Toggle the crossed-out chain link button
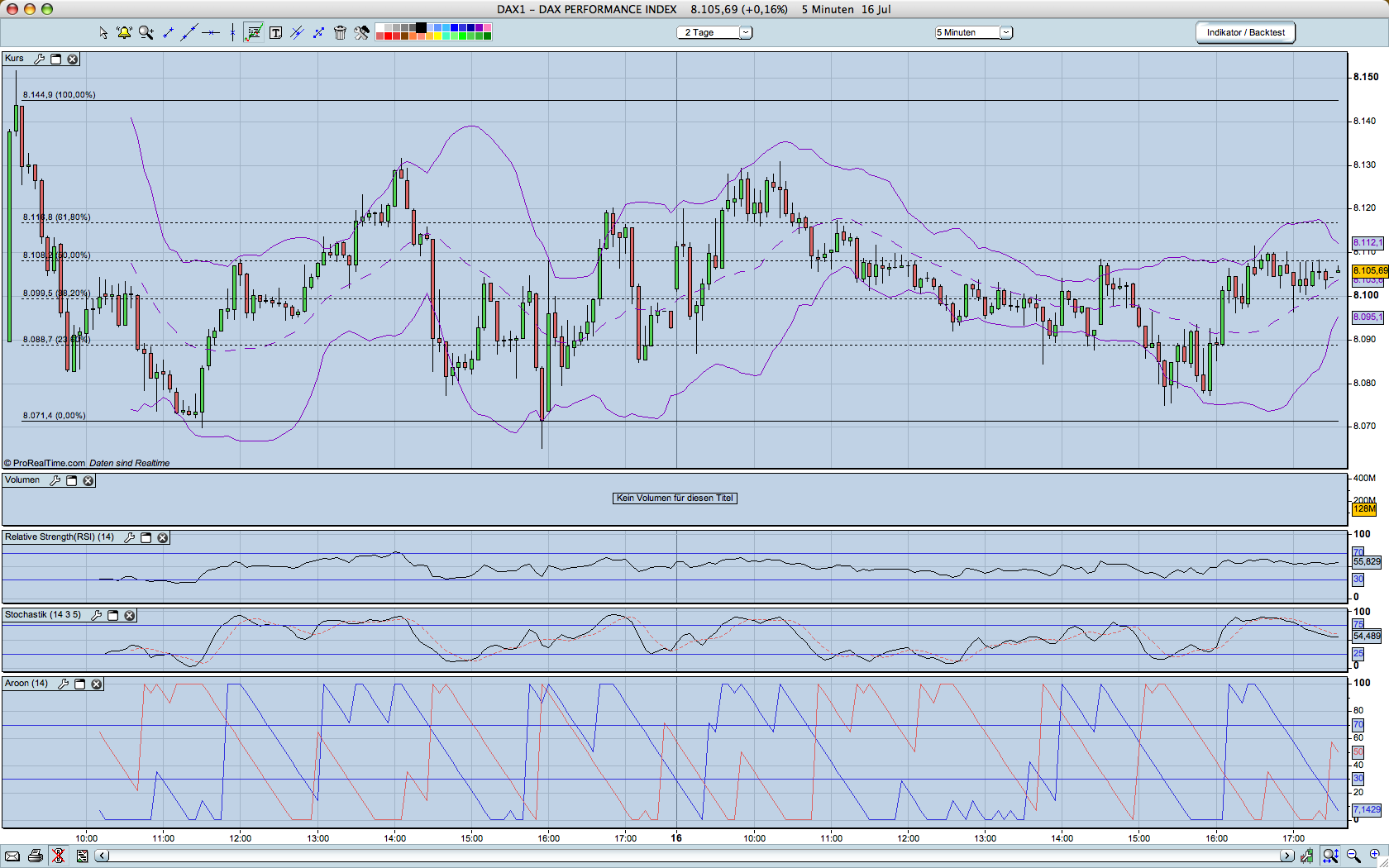Screen dimensions: 1389x868 click(x=58, y=856)
